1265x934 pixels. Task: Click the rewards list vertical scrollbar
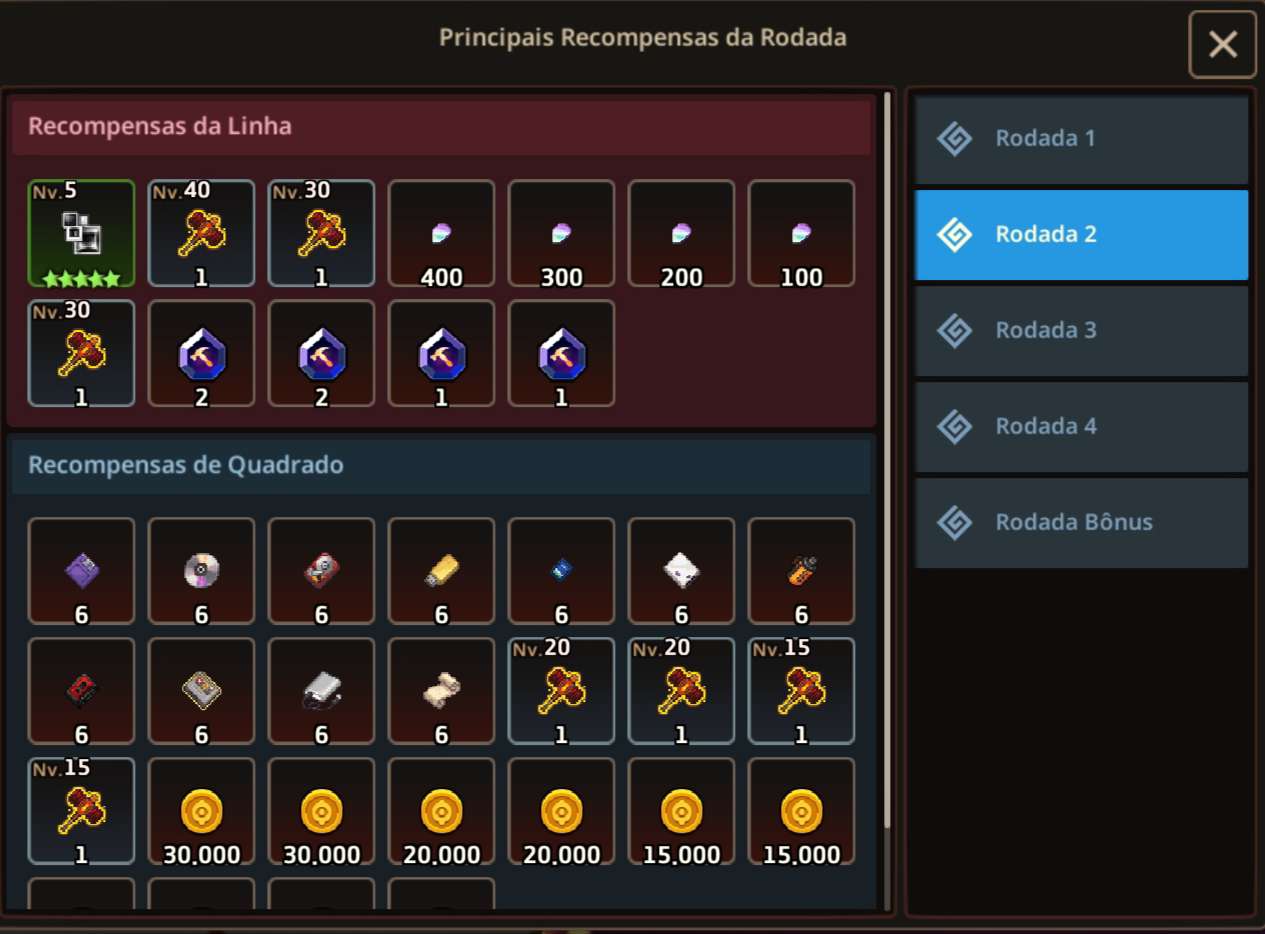pos(887,460)
